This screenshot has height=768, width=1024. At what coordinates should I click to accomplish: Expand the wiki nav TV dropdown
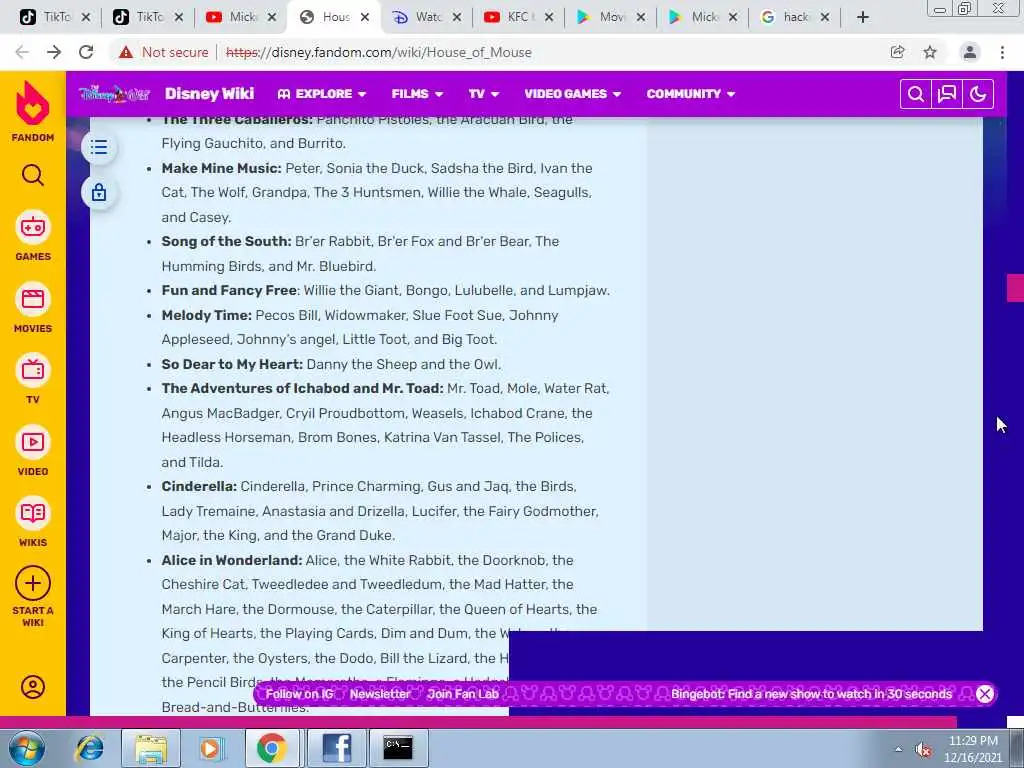[x=484, y=94]
